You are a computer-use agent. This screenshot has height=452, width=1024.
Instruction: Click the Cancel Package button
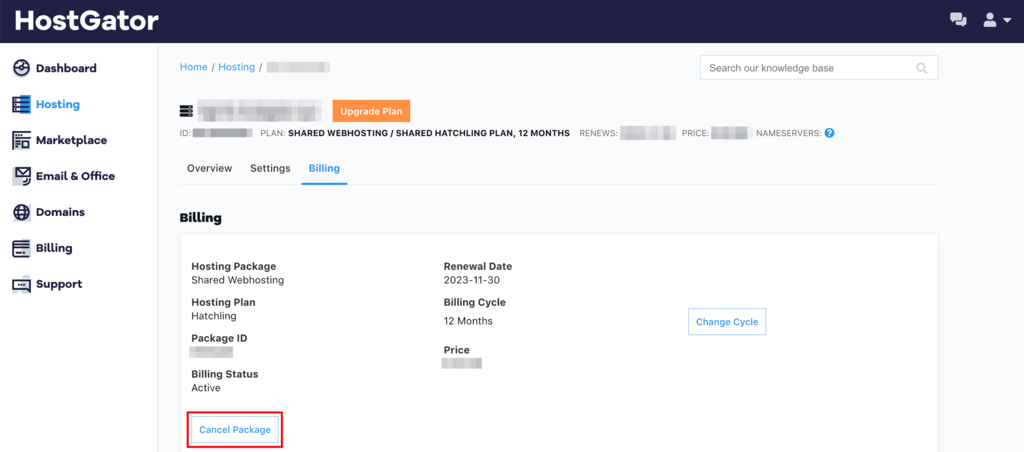(x=235, y=429)
